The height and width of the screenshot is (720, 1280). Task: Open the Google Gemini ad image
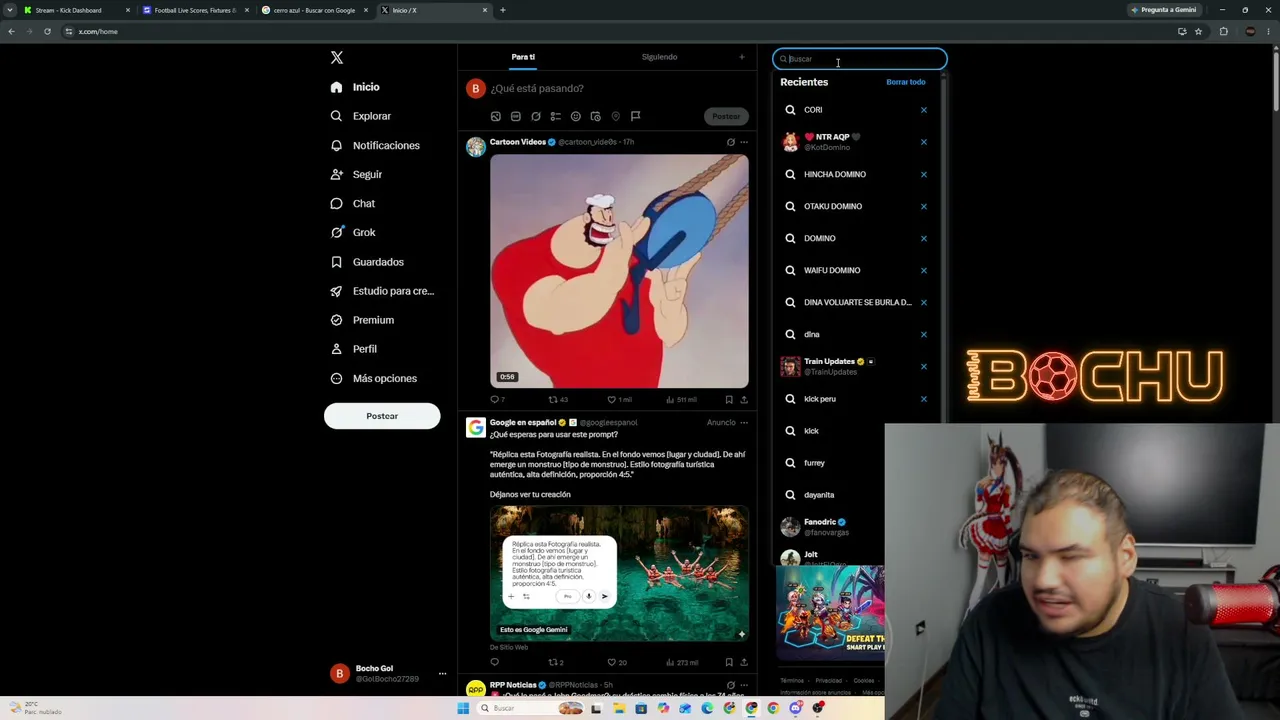pos(619,573)
